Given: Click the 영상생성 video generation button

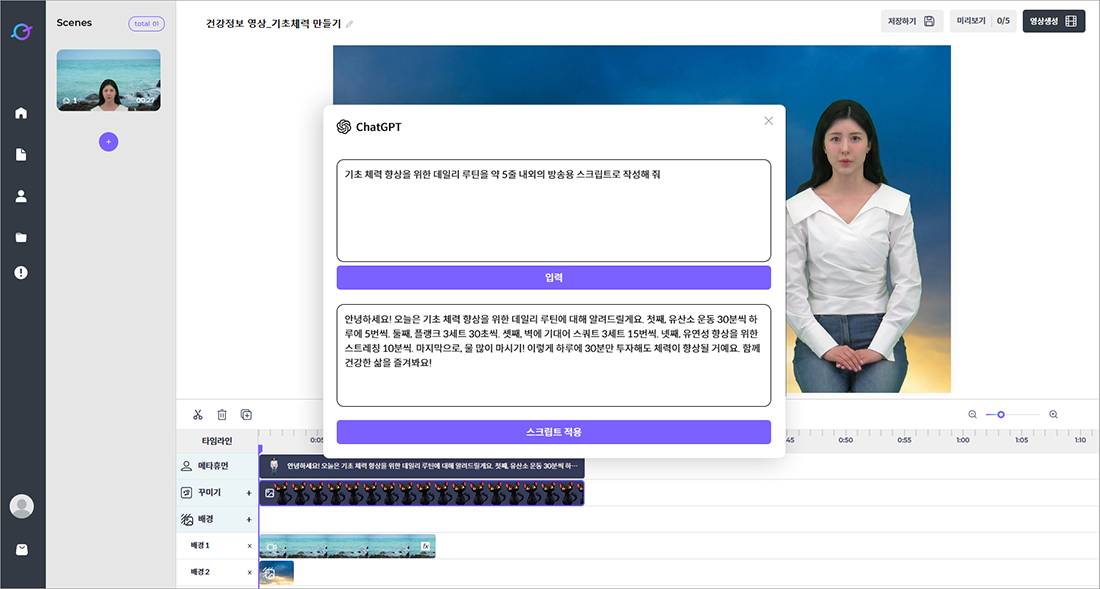Looking at the screenshot, I should point(1053,20).
